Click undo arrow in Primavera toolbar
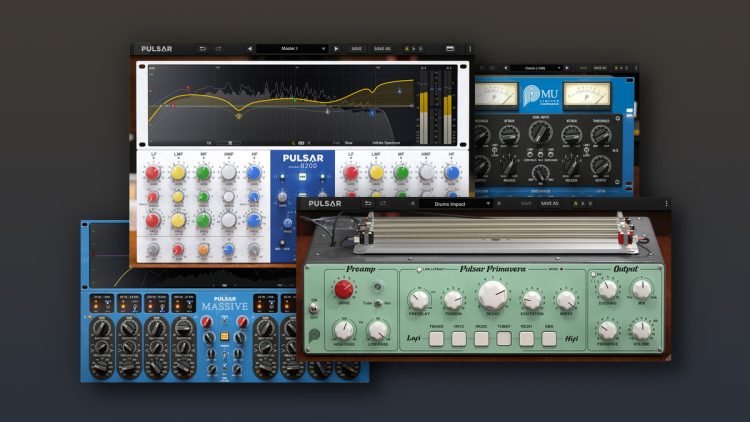 [x=368, y=203]
